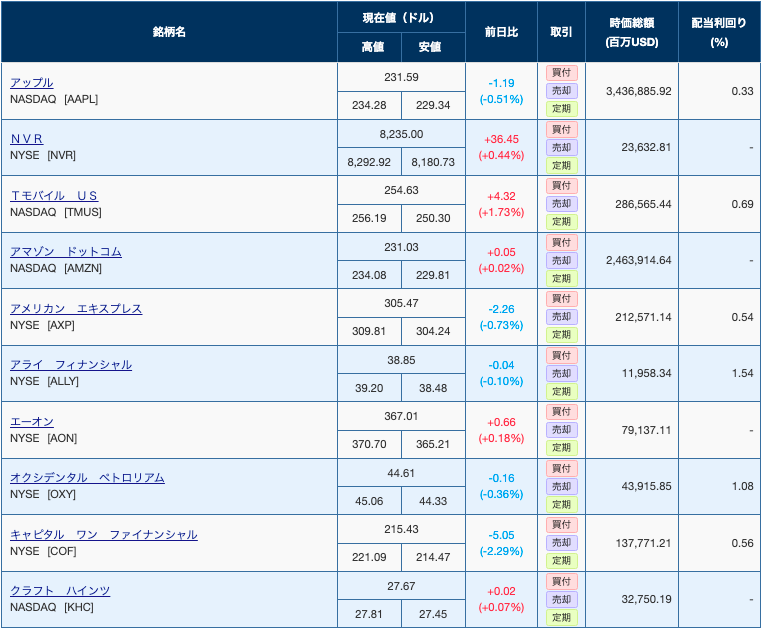Click 買付 button for OXY
The height and width of the screenshot is (630, 761).
tap(562, 469)
